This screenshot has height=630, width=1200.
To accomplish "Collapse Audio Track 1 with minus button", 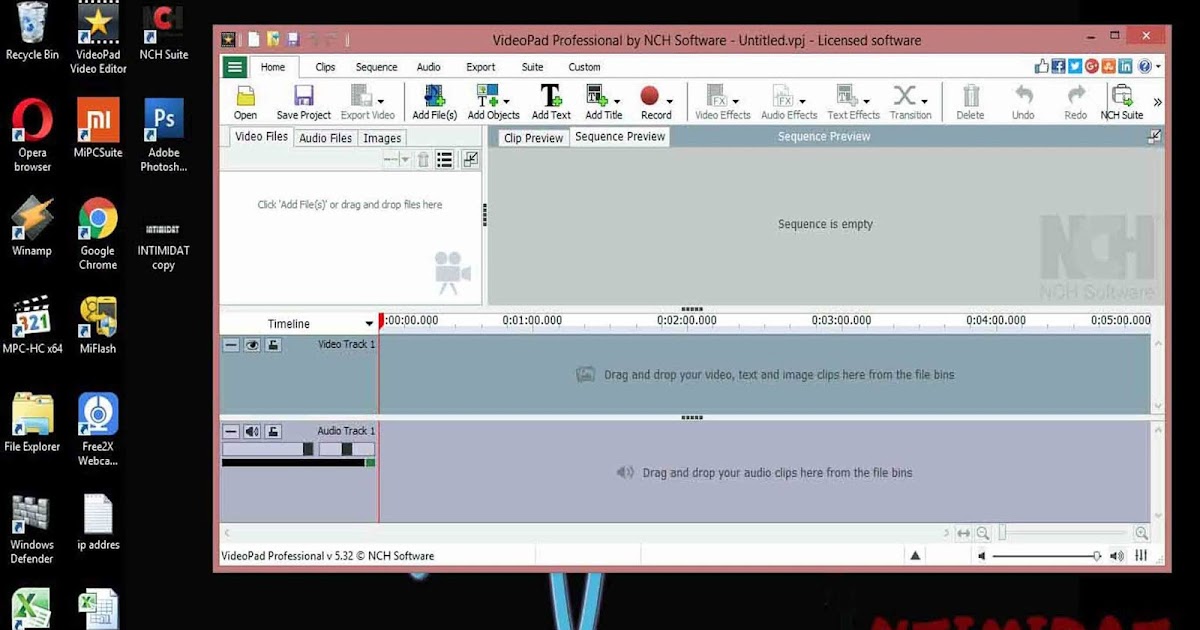I will (231, 432).
